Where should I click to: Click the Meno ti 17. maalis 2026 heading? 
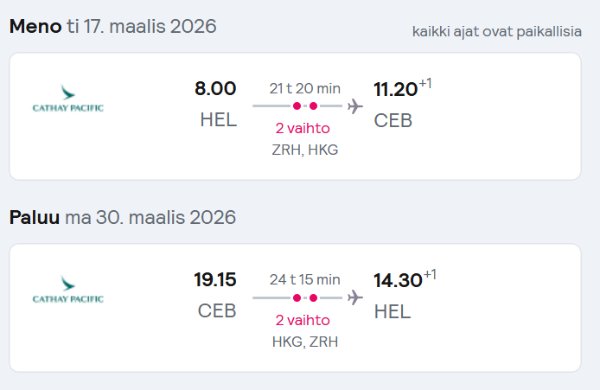113,26
